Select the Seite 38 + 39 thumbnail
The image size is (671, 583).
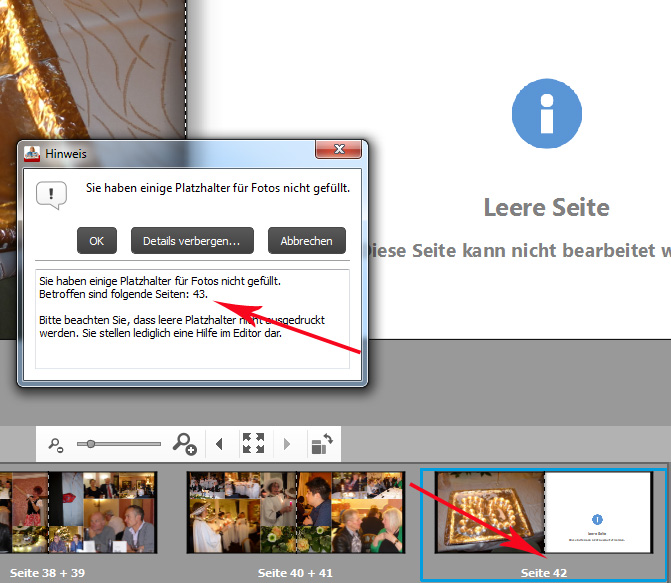[78, 512]
